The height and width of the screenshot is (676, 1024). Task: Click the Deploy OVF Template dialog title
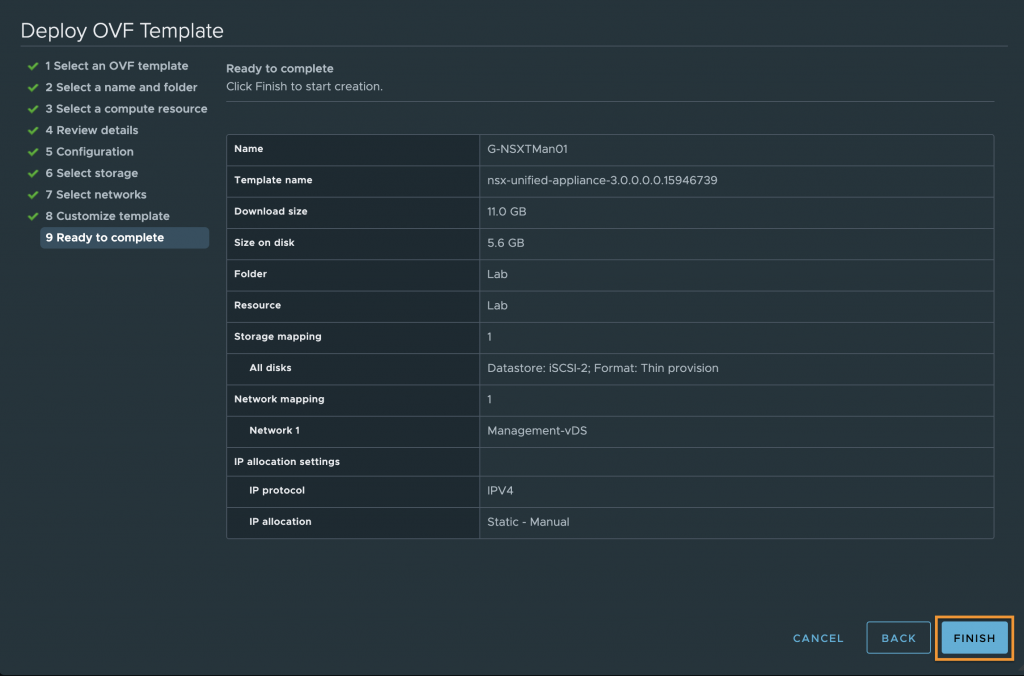pyautogui.click(x=122, y=31)
